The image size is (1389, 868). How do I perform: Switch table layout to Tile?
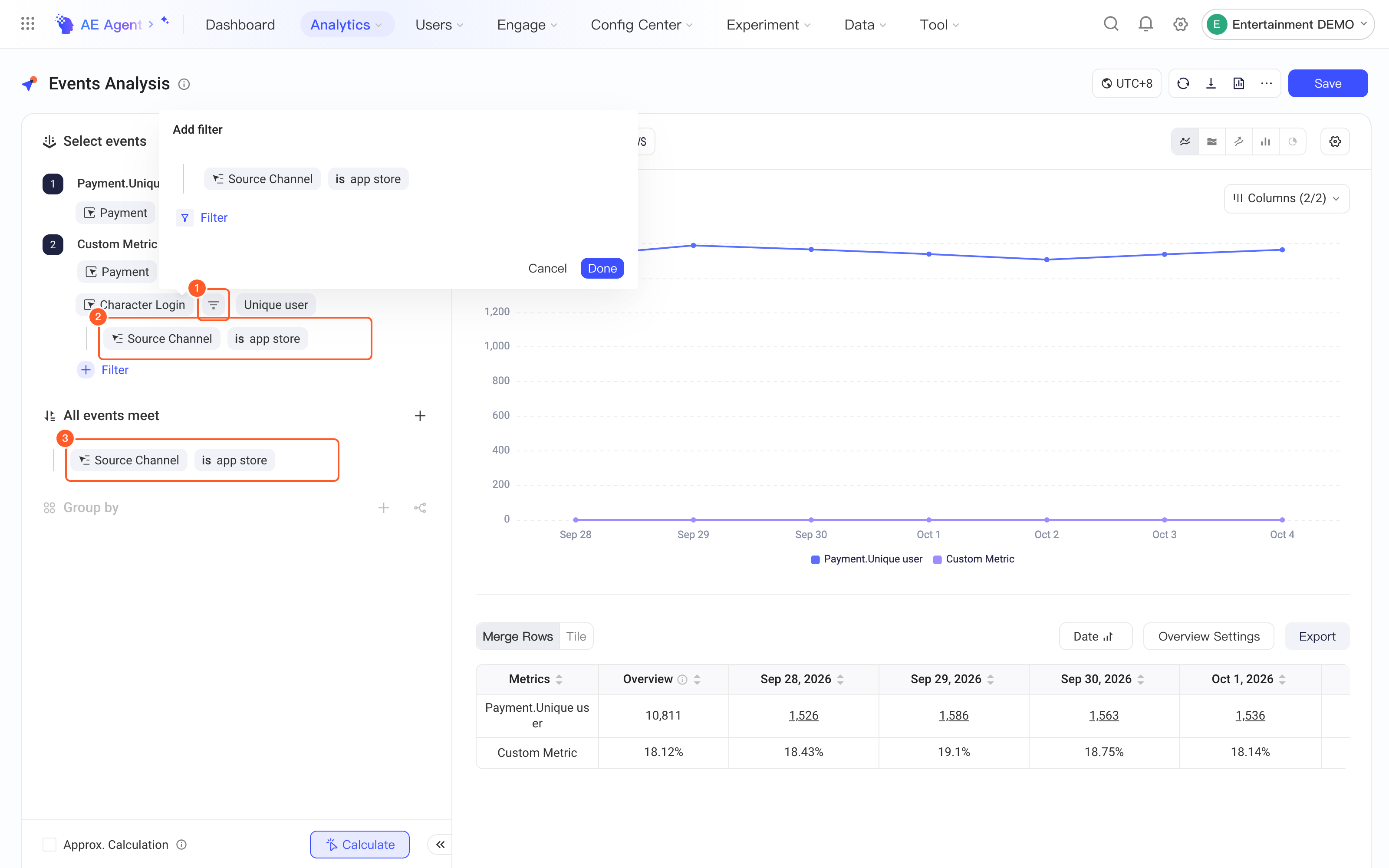click(x=576, y=636)
